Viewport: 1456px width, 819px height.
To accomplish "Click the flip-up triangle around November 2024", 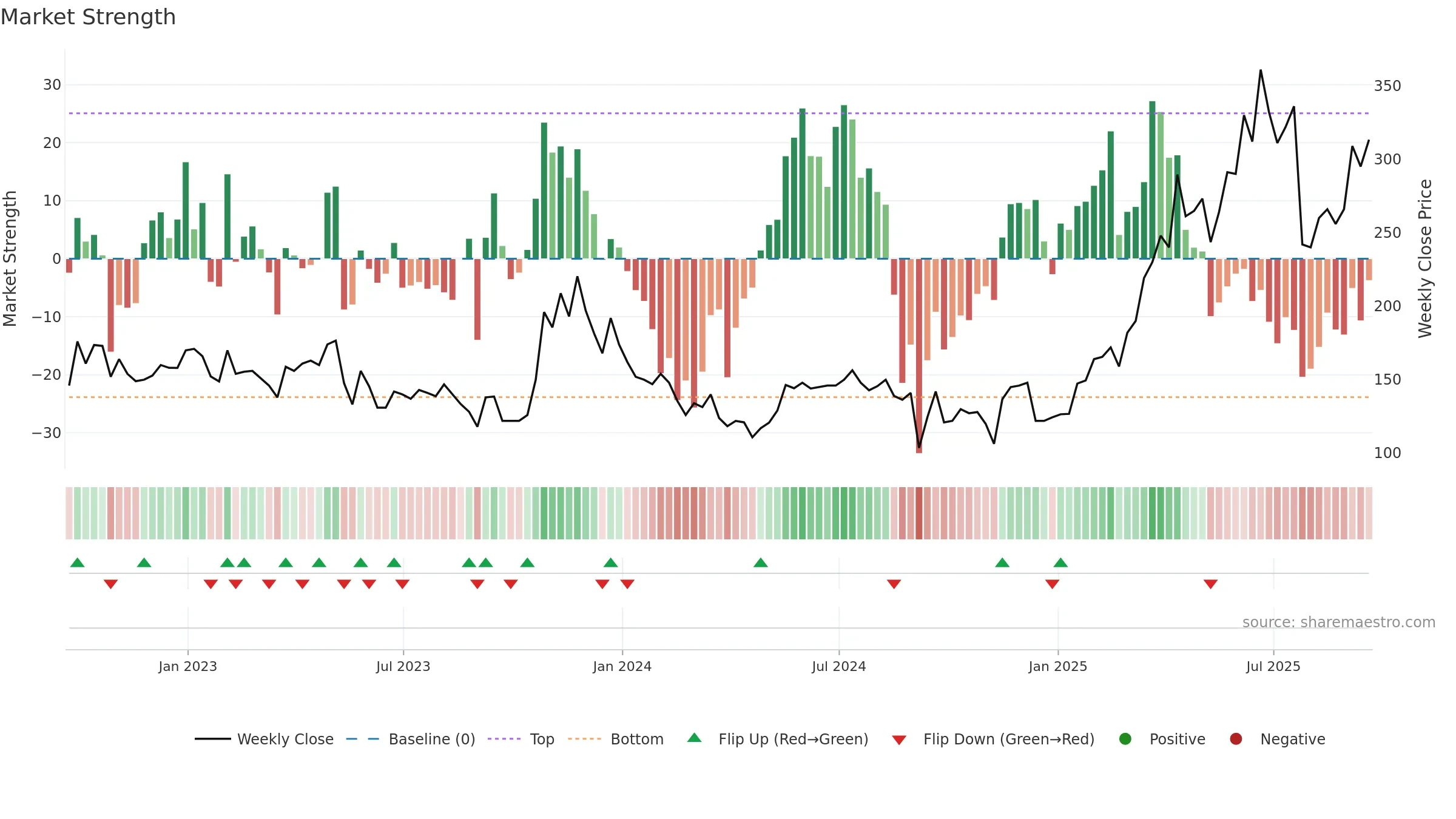I will click(1002, 562).
